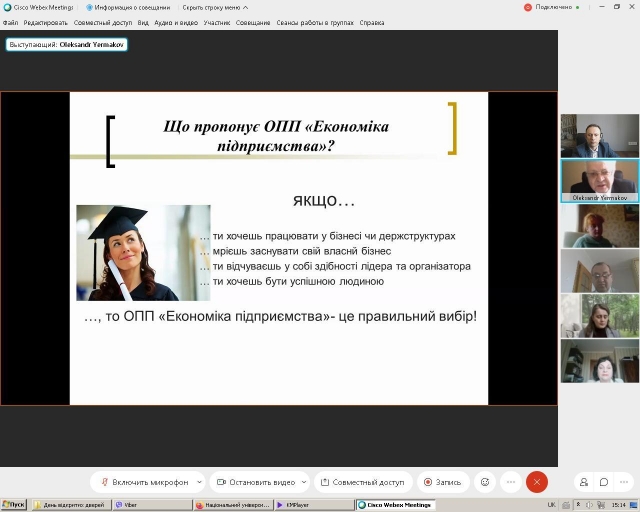
Task: Select video of man with glasses near door
Action: (x=600, y=271)
